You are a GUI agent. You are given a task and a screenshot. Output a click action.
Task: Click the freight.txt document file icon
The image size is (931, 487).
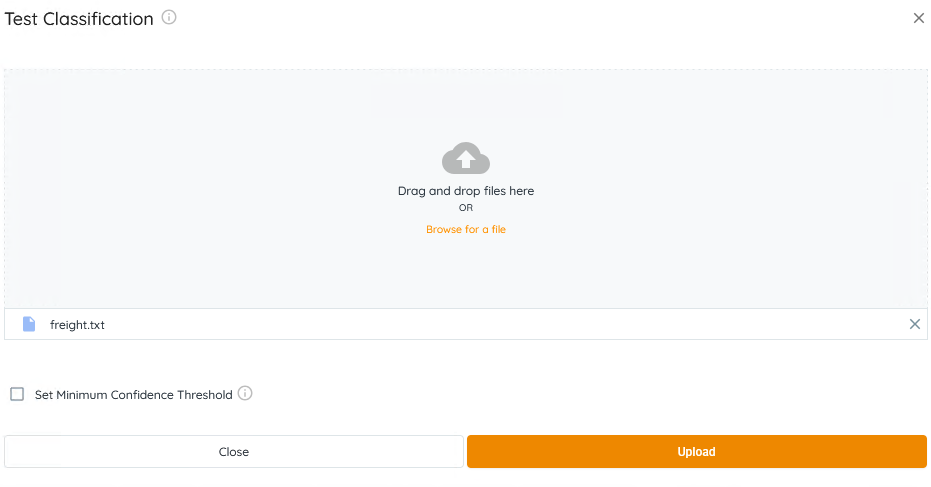pyautogui.click(x=29, y=324)
